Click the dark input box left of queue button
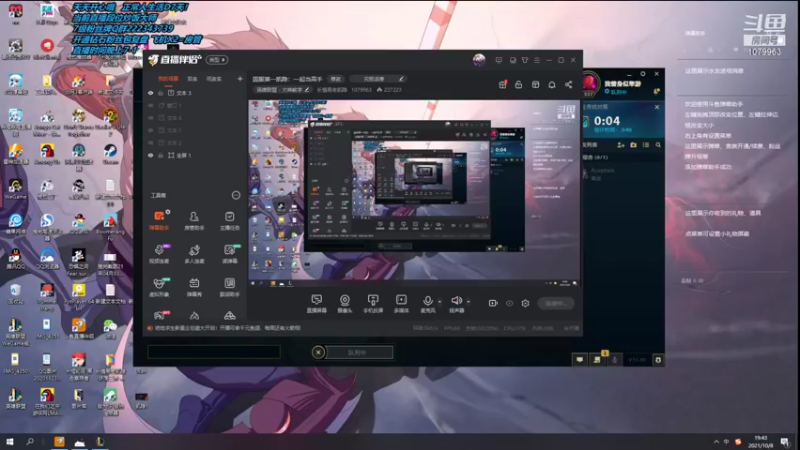The width and height of the screenshot is (800, 450). (214, 352)
